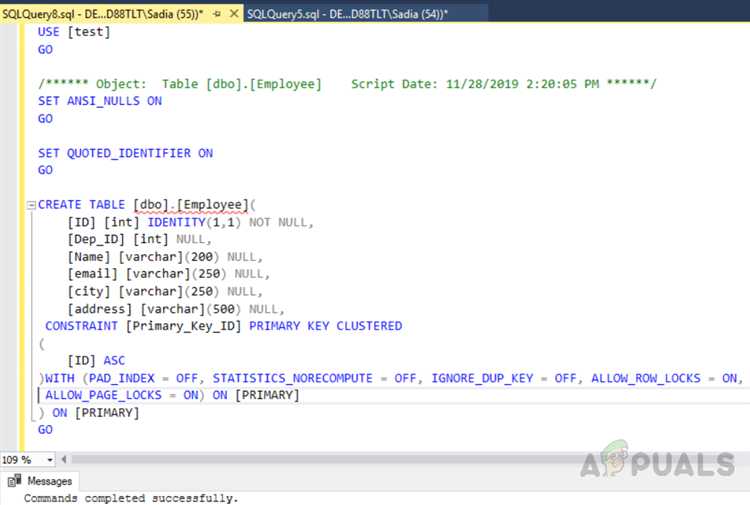The image size is (750, 505).
Task: Pin the SQLQuery8.sql tab
Action: pyautogui.click(x=217, y=14)
